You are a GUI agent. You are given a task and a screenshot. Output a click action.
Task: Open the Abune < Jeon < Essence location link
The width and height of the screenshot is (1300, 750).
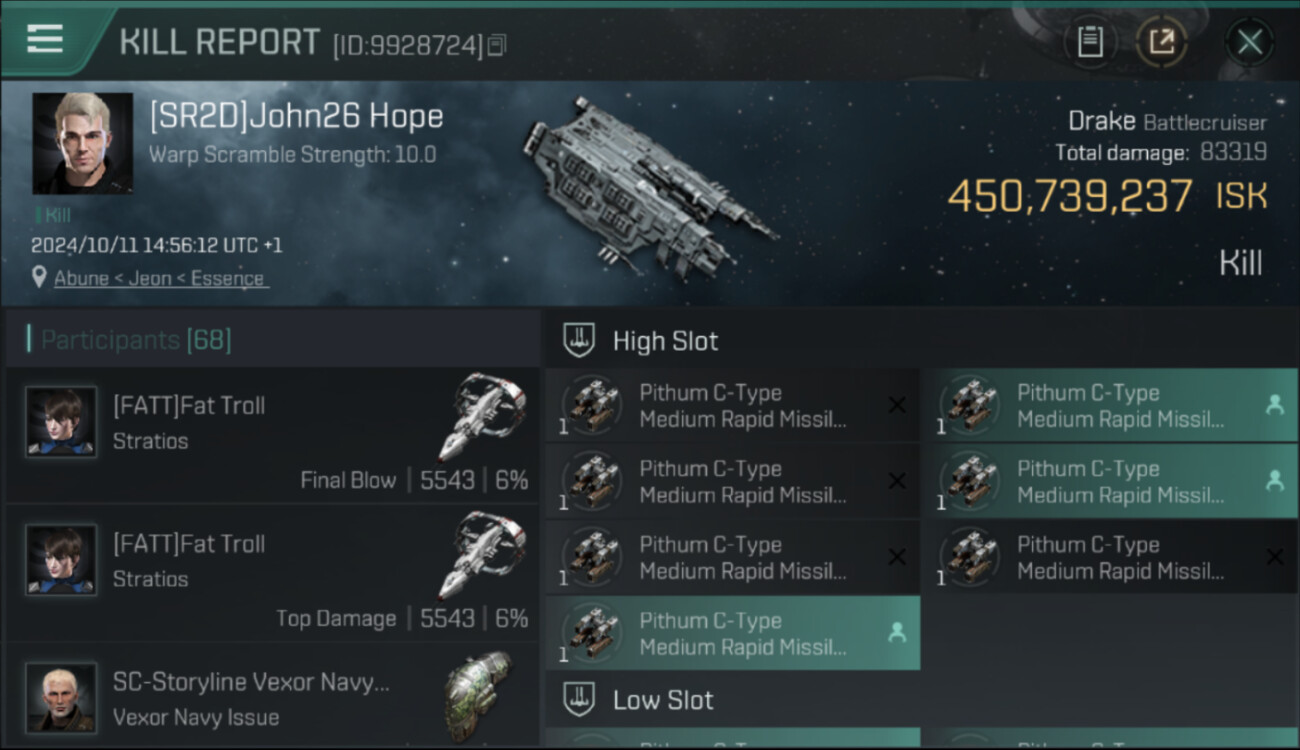(159, 278)
